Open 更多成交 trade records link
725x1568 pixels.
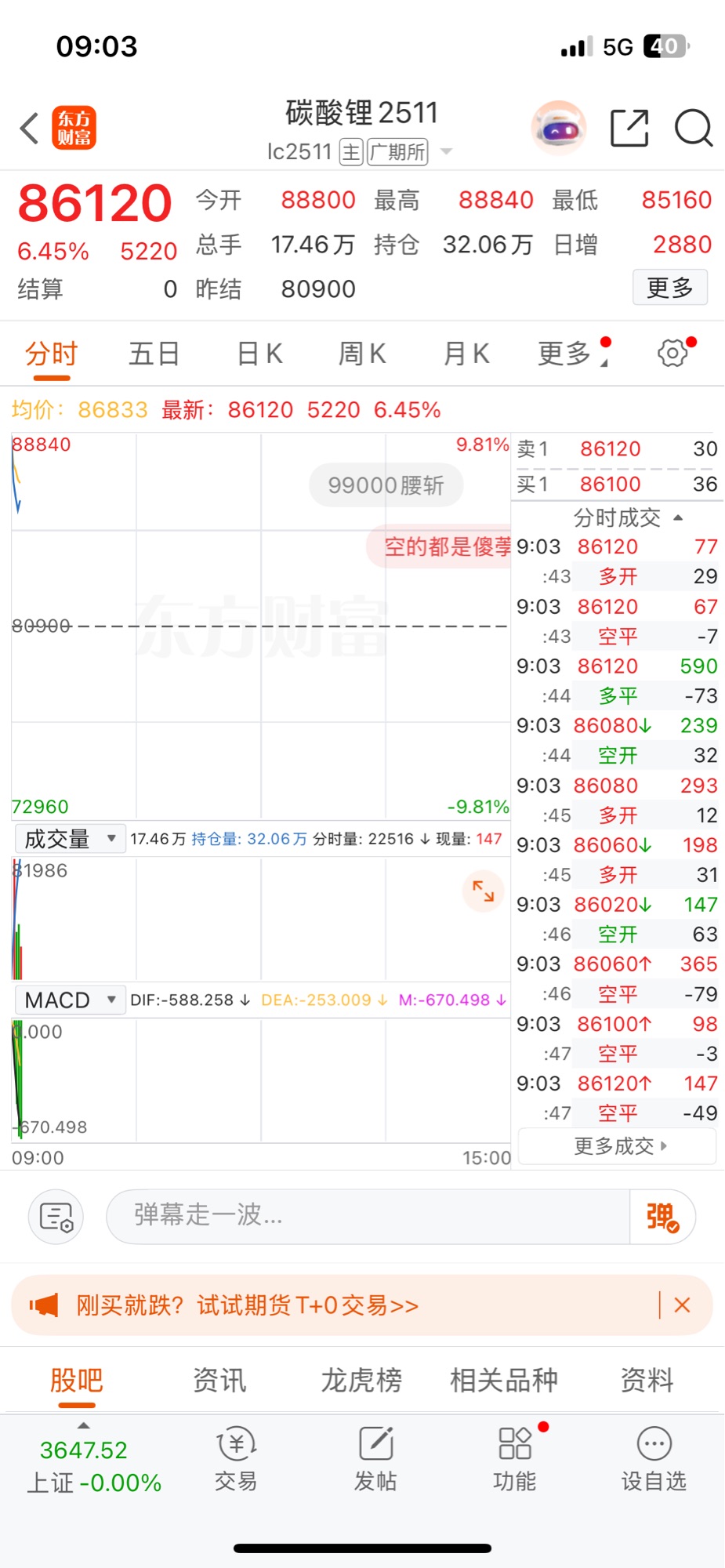click(618, 1146)
